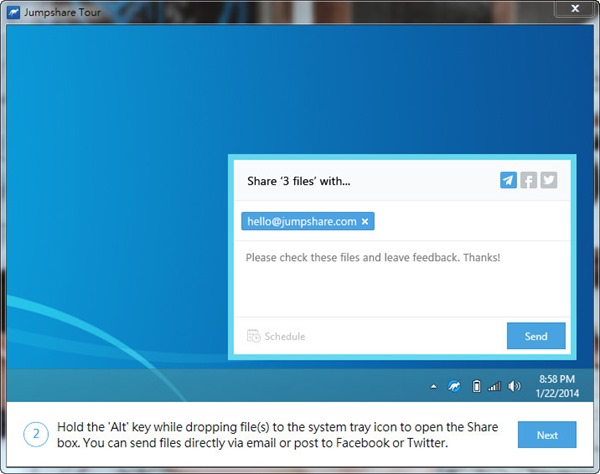Select the email share paper-plane icon
600x474 pixels.
[x=508, y=180]
